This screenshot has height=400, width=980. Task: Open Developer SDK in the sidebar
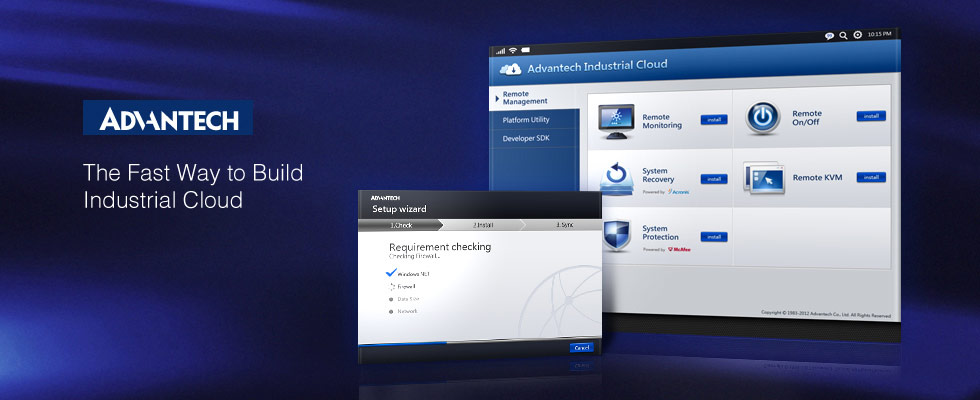(x=534, y=139)
